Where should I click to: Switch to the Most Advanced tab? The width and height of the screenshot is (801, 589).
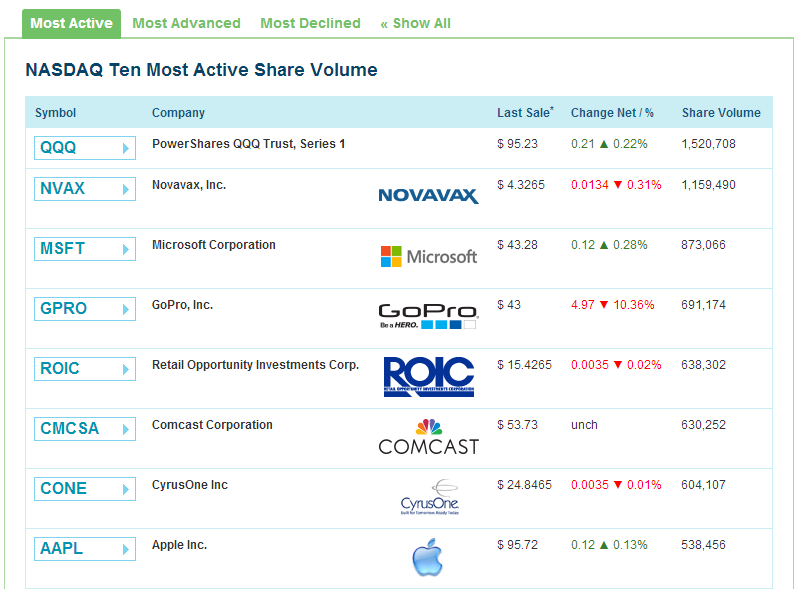(186, 23)
